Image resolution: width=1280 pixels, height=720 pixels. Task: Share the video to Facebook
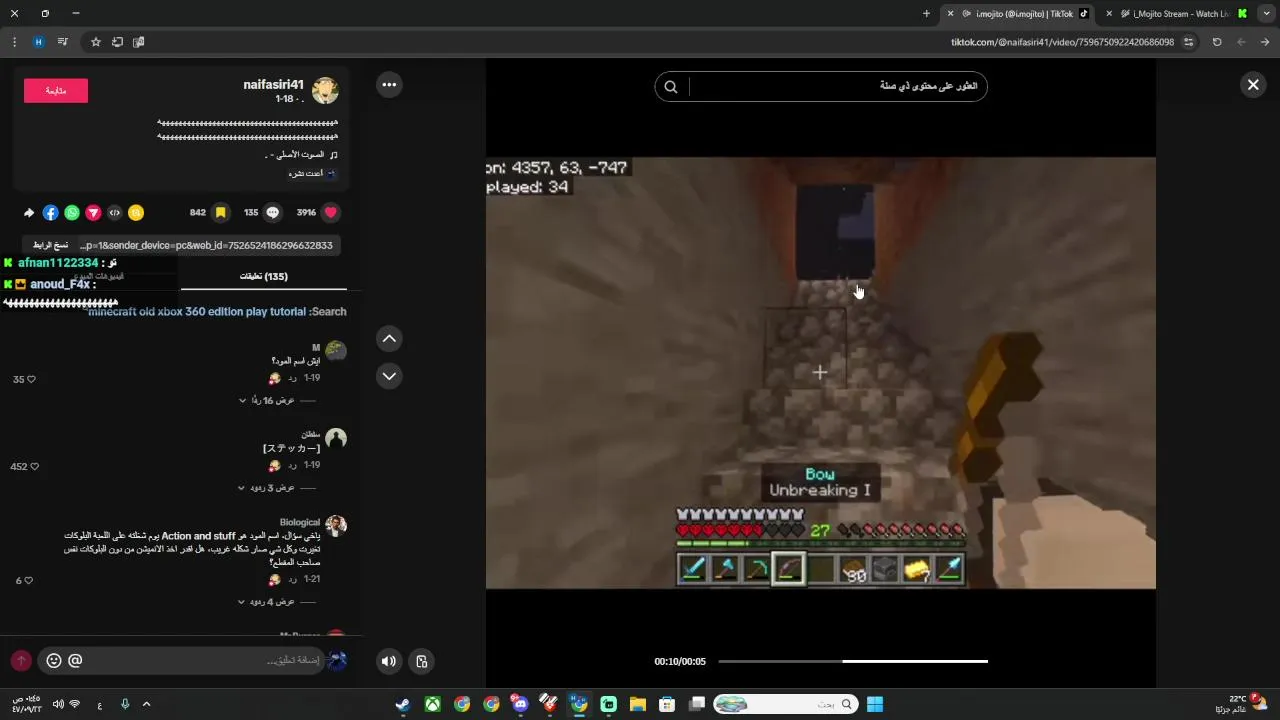(50, 213)
